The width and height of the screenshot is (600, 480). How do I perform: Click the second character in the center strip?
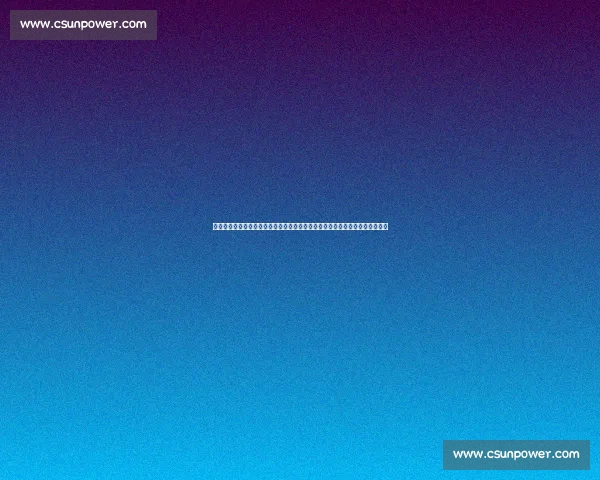click(x=220, y=226)
